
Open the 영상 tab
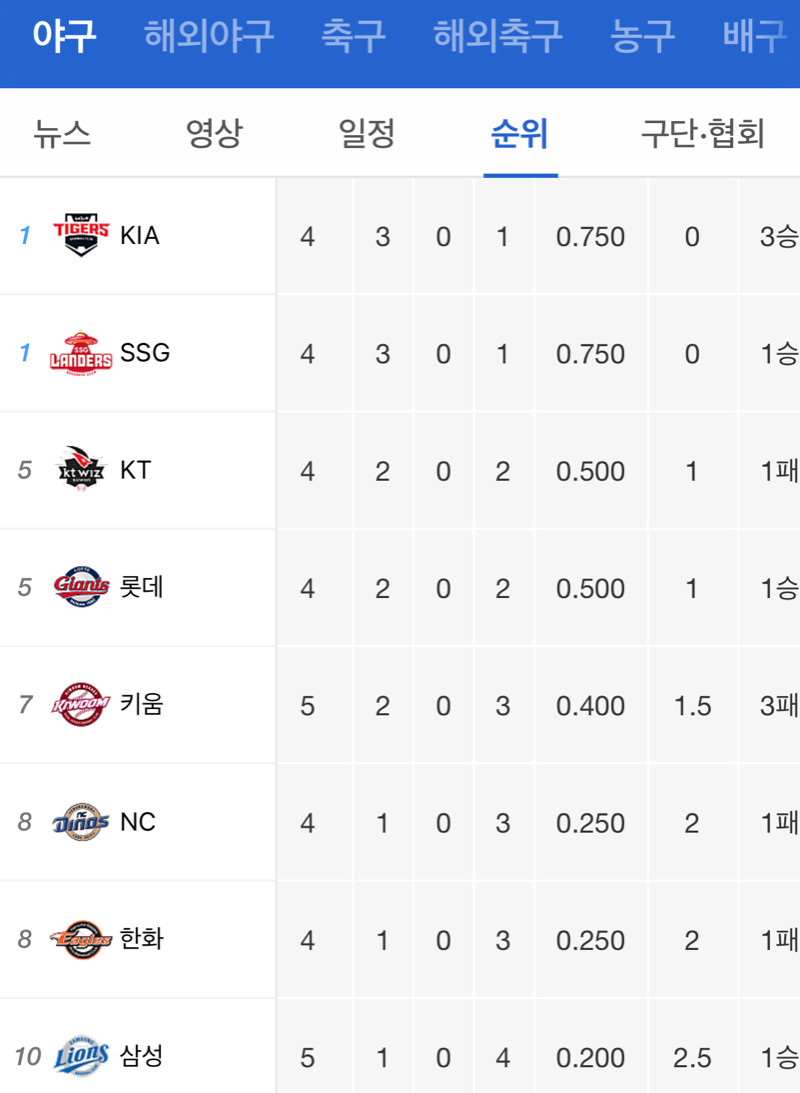click(x=214, y=133)
